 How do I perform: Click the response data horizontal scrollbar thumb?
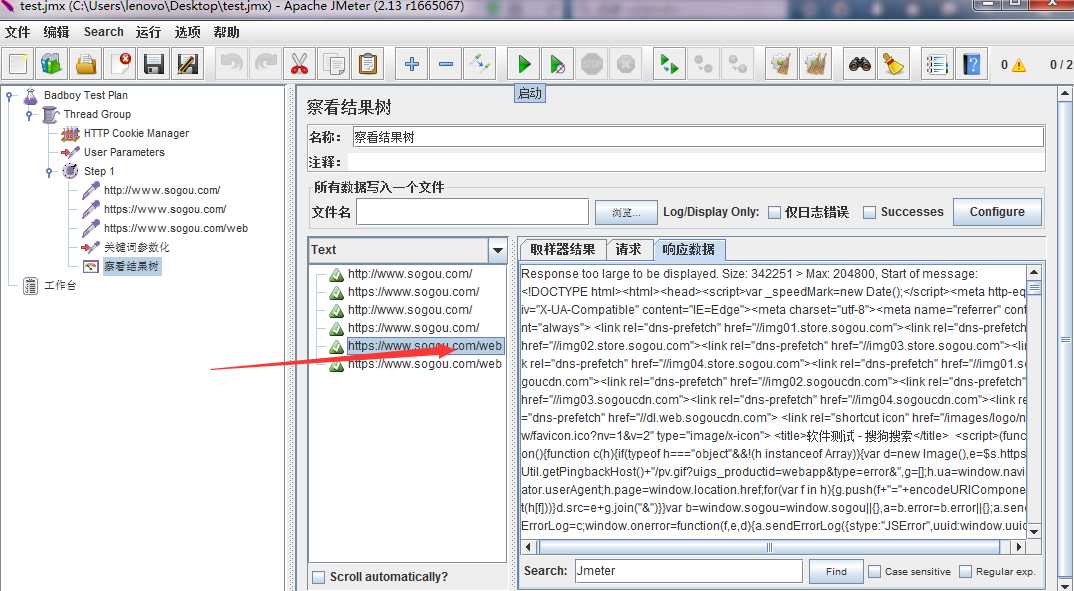(769, 547)
